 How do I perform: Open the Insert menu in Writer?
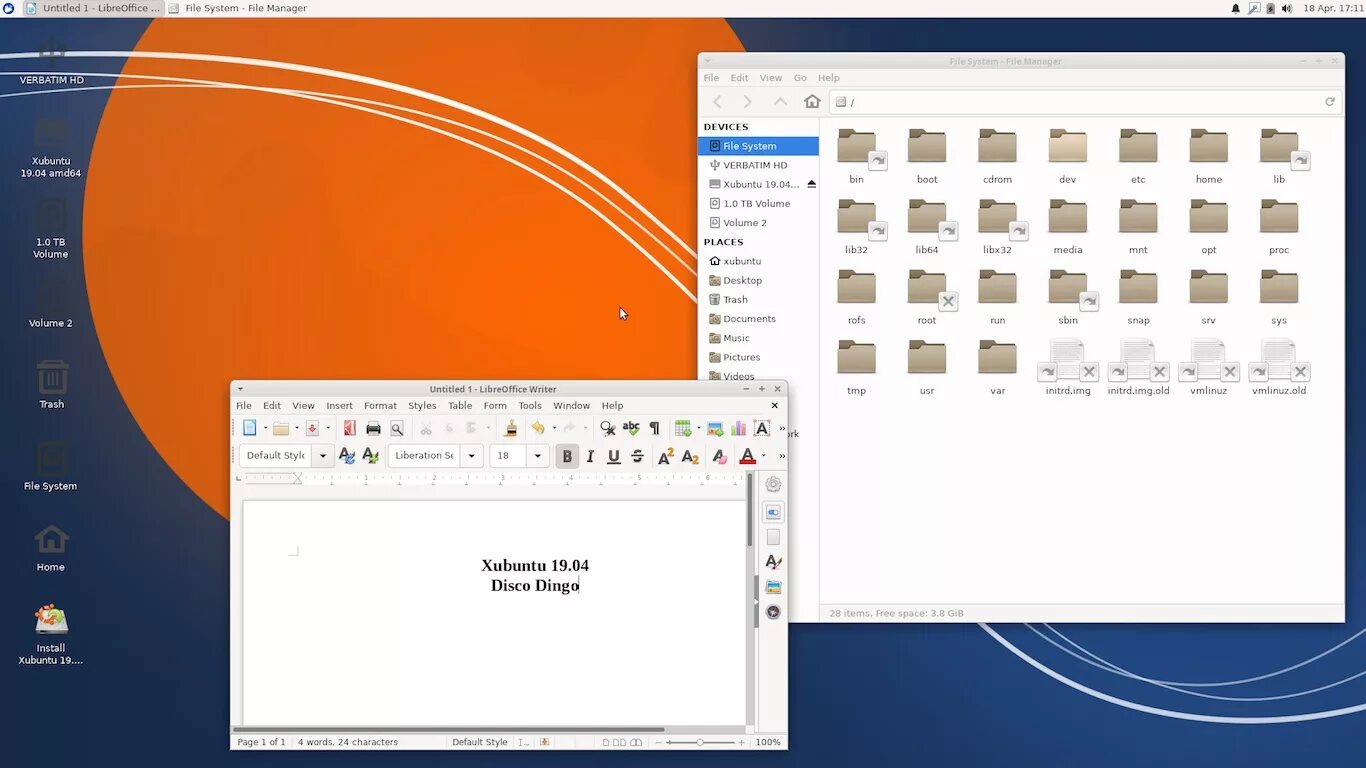tap(339, 406)
